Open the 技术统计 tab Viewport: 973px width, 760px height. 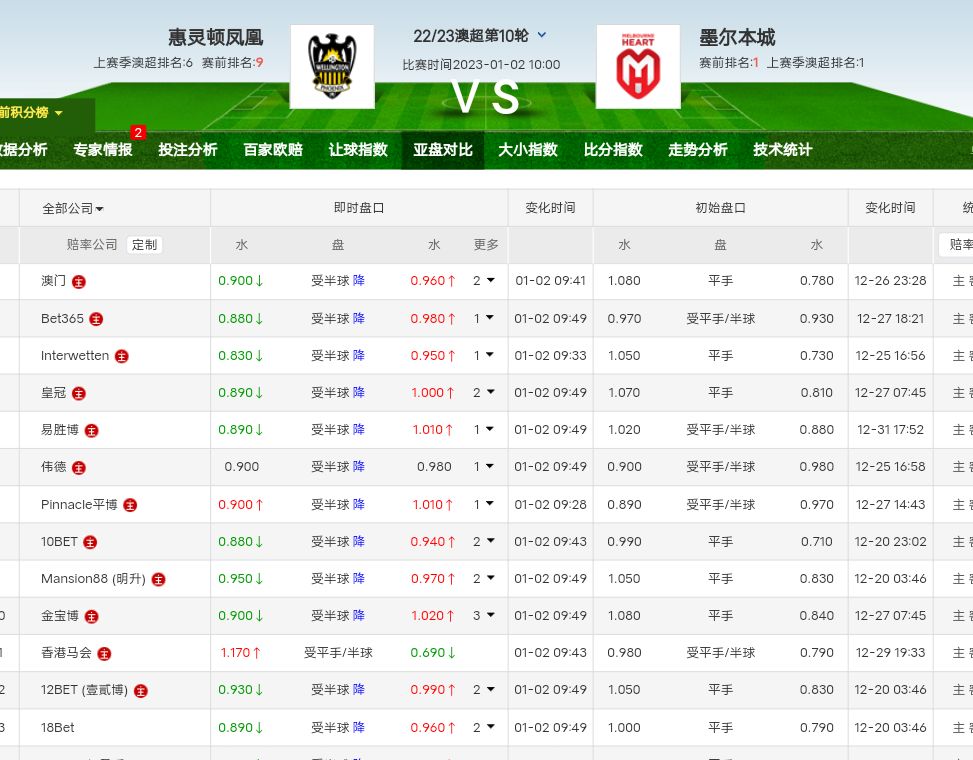pyautogui.click(x=783, y=150)
